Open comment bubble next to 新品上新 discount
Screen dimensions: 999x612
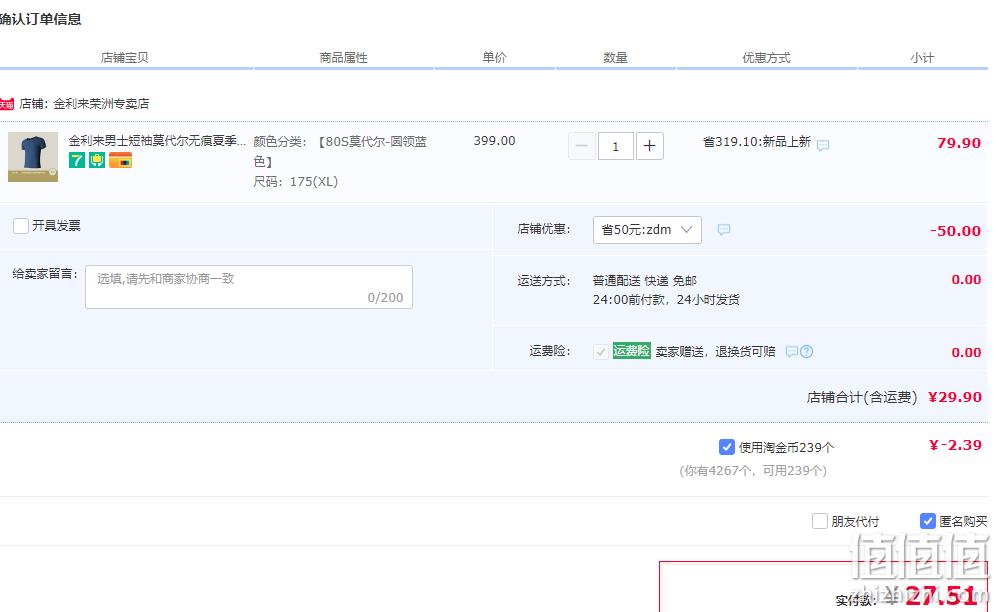pyautogui.click(x=823, y=145)
